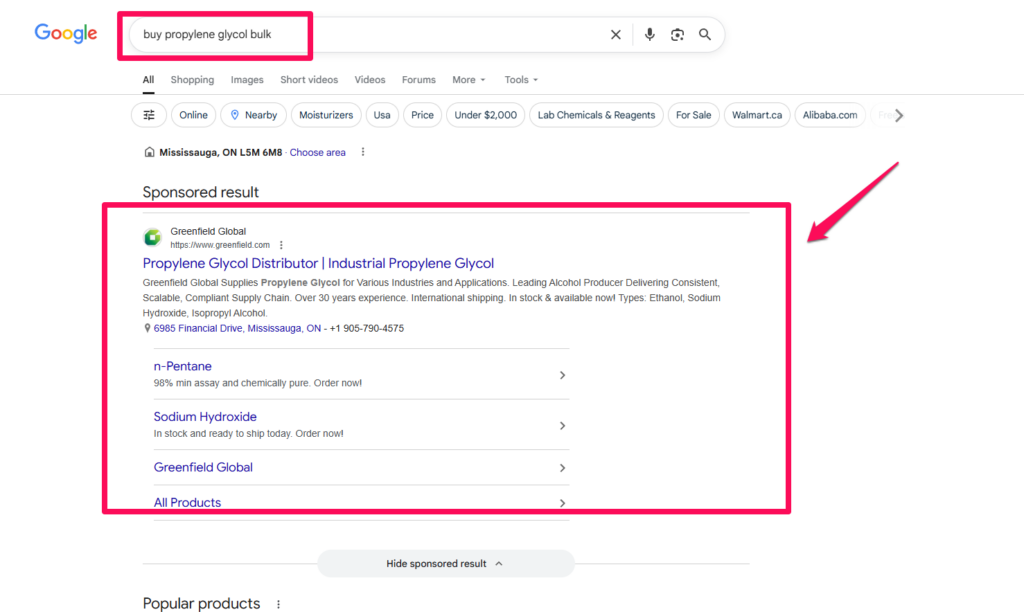The image size is (1024, 612).
Task: Open the Short videos tab
Action: point(309,80)
